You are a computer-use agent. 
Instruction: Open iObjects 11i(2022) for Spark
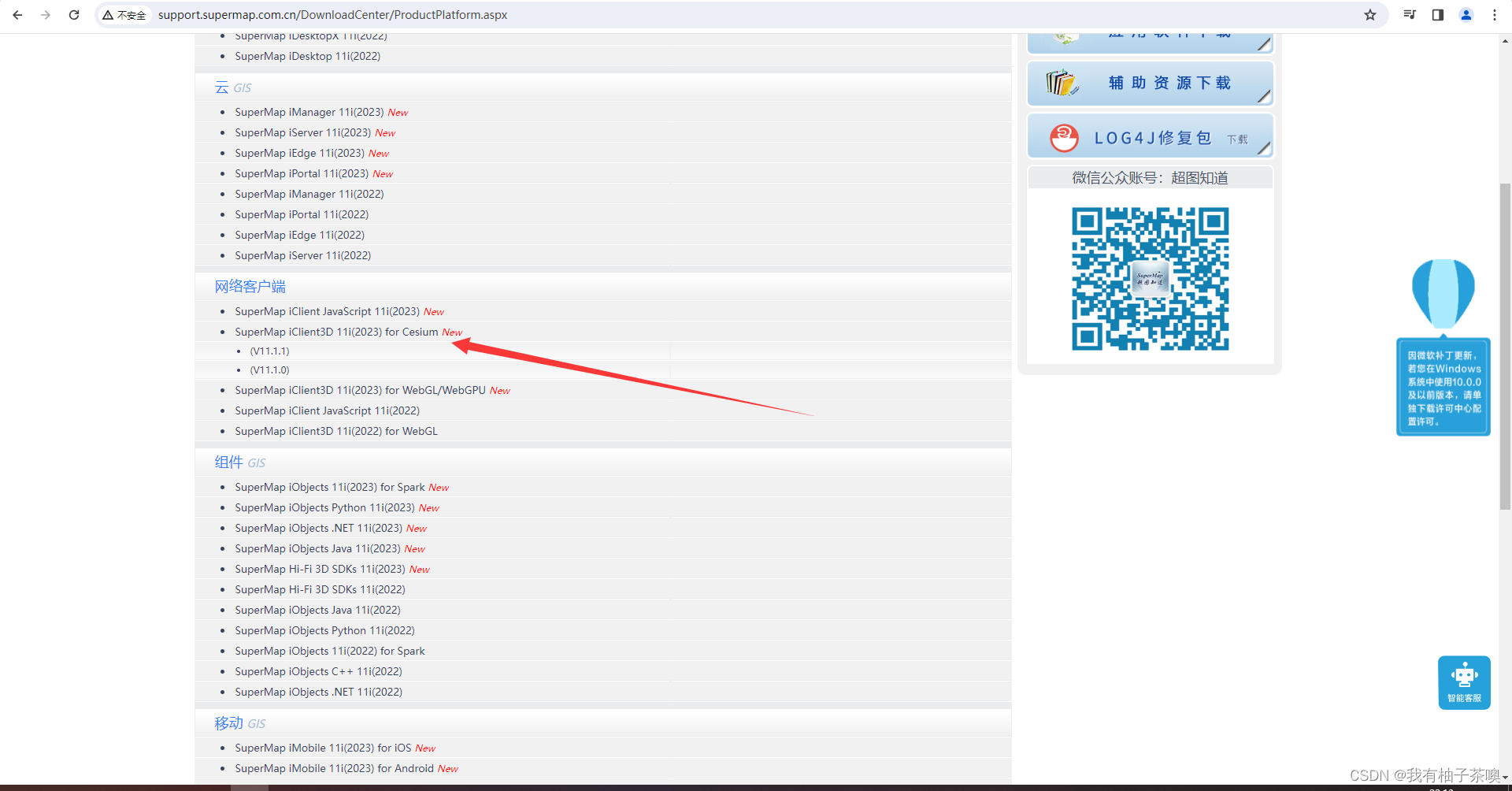(330, 651)
